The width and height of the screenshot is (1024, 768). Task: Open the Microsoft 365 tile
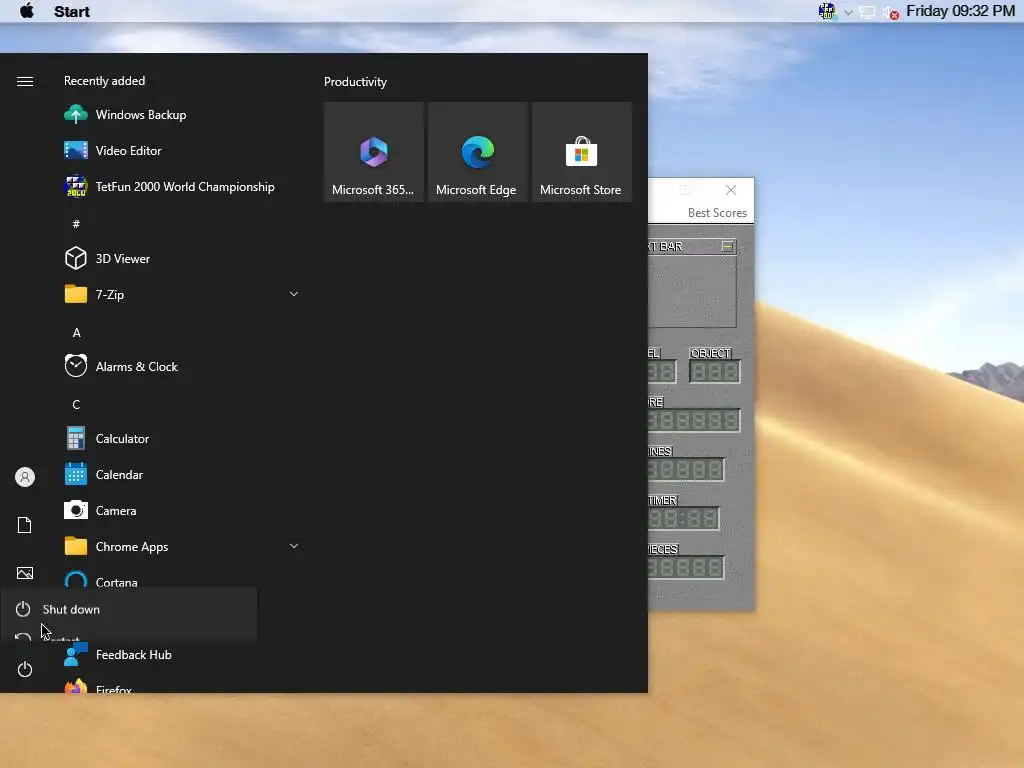[x=374, y=152]
